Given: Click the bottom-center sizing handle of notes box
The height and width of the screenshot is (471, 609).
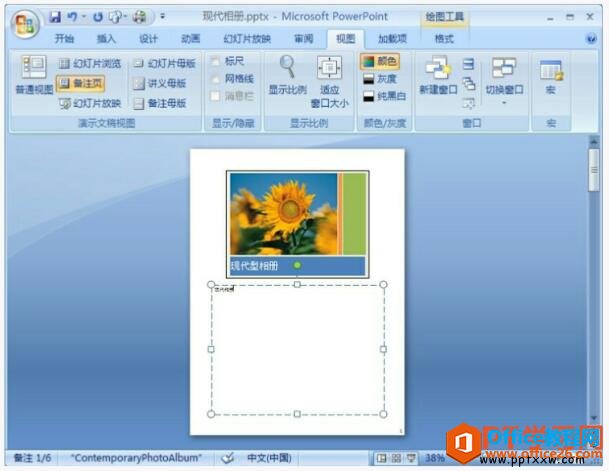Looking at the screenshot, I should tap(297, 414).
